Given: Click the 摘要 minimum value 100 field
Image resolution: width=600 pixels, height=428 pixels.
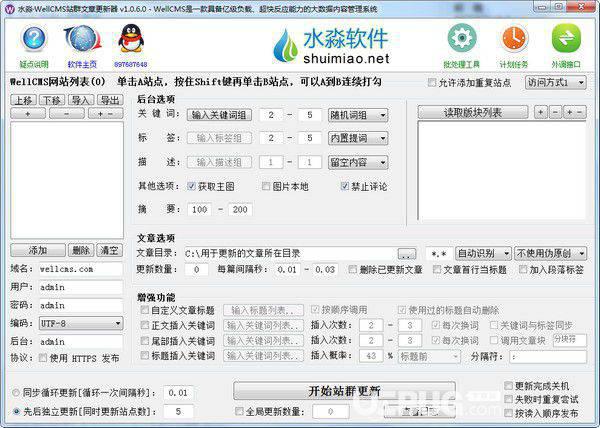Looking at the screenshot, I should tap(199, 209).
